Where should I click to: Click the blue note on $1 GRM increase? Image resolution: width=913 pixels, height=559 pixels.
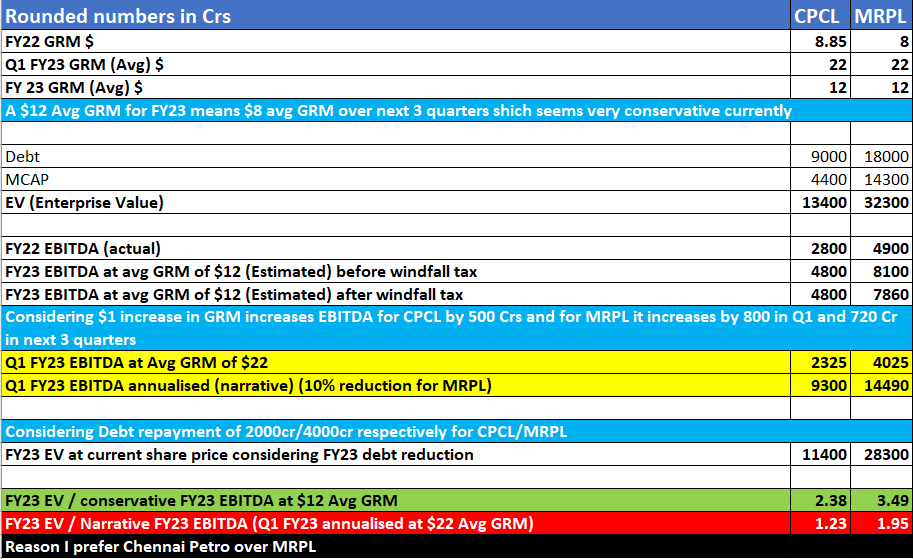point(456,328)
